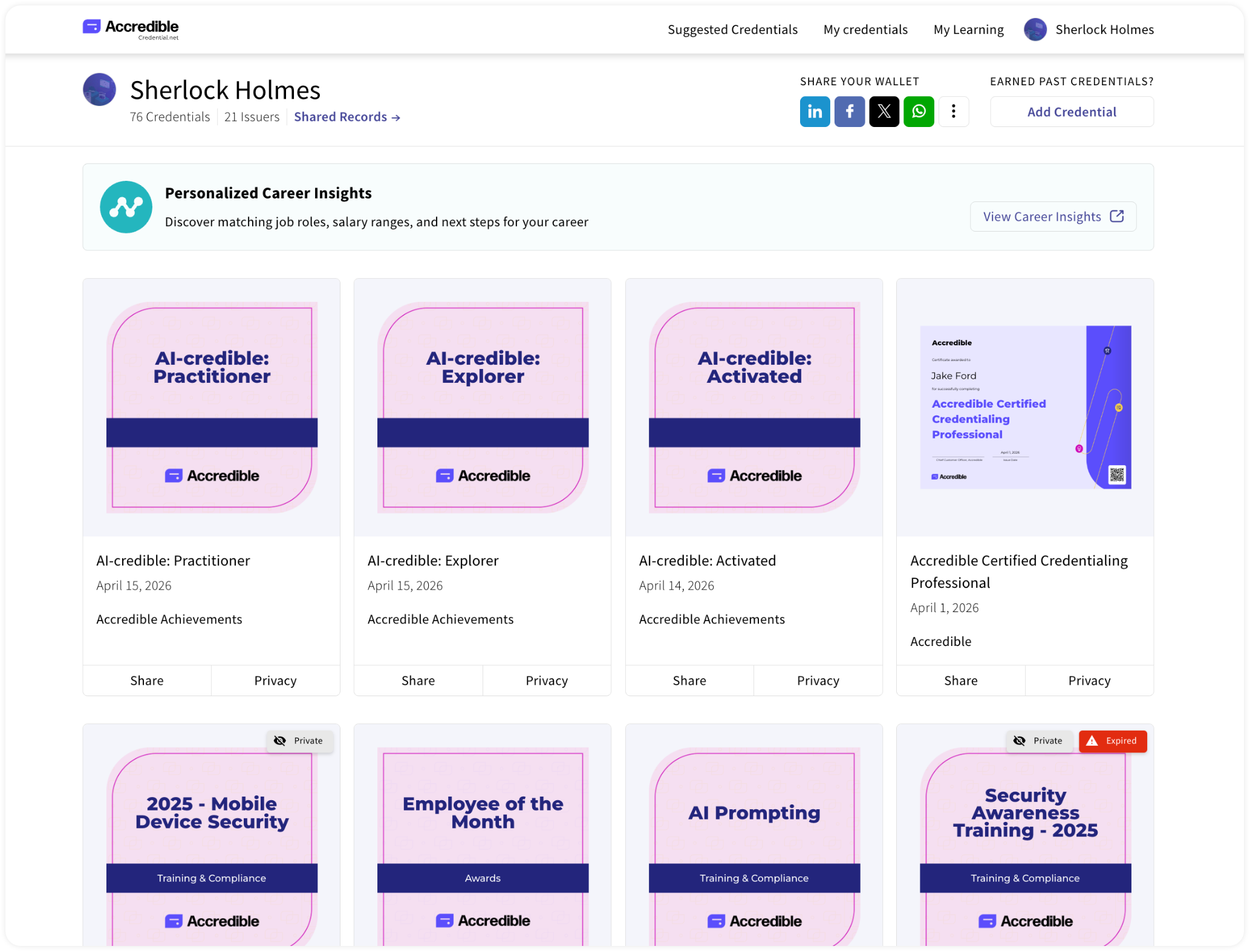The width and height of the screenshot is (1250, 952).
Task: Click Private badge on Security Awareness Training
Action: pyautogui.click(x=1040, y=741)
